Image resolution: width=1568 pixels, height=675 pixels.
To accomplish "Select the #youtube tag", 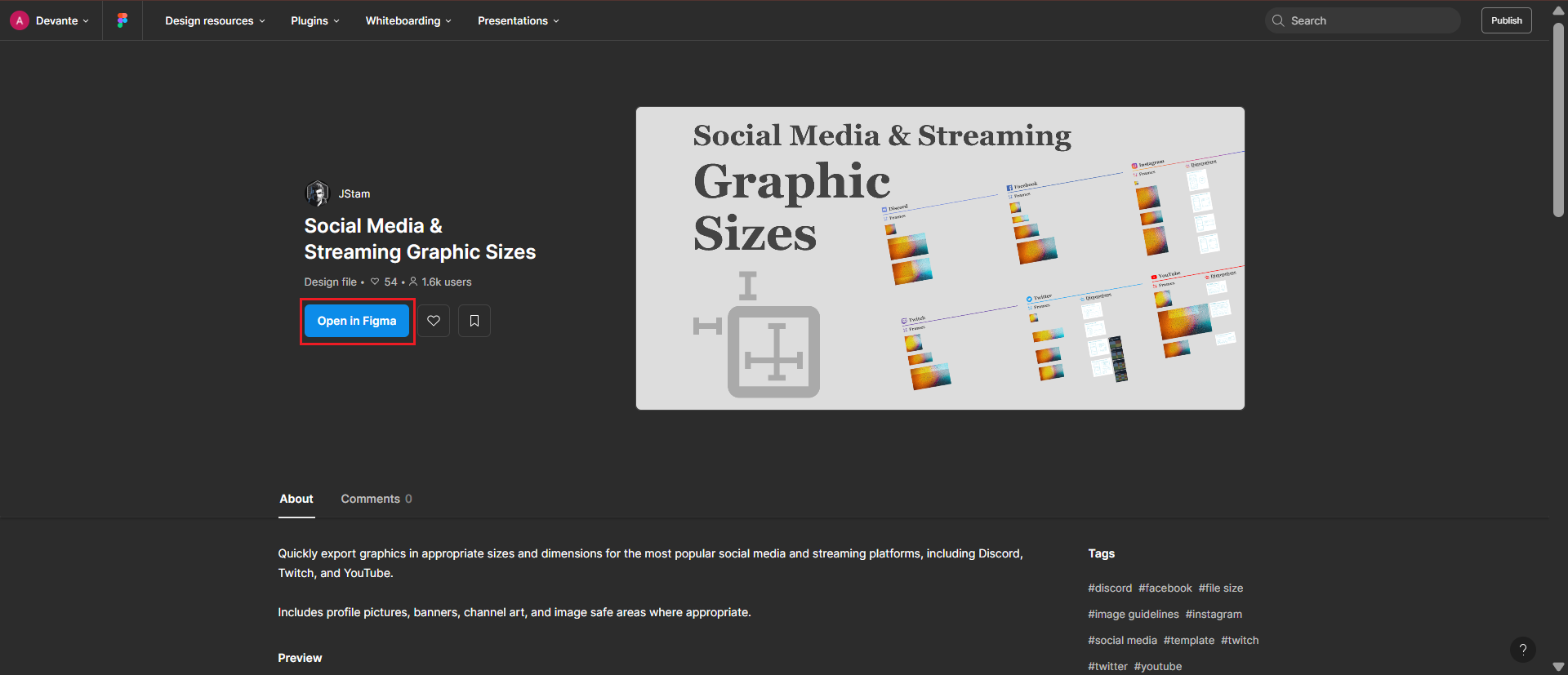I will tap(1158, 666).
